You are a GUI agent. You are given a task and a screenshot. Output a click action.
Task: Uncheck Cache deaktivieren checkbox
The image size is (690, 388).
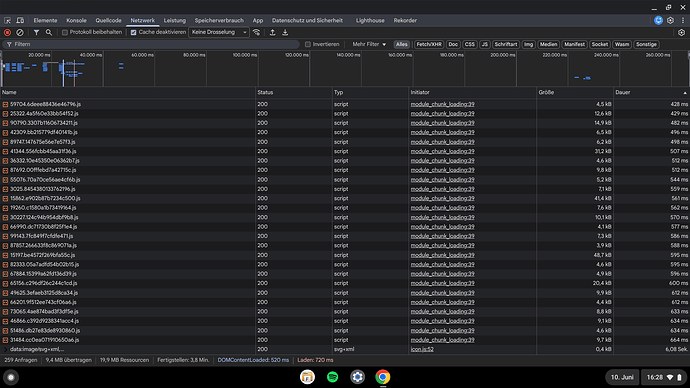pyautogui.click(x=133, y=33)
